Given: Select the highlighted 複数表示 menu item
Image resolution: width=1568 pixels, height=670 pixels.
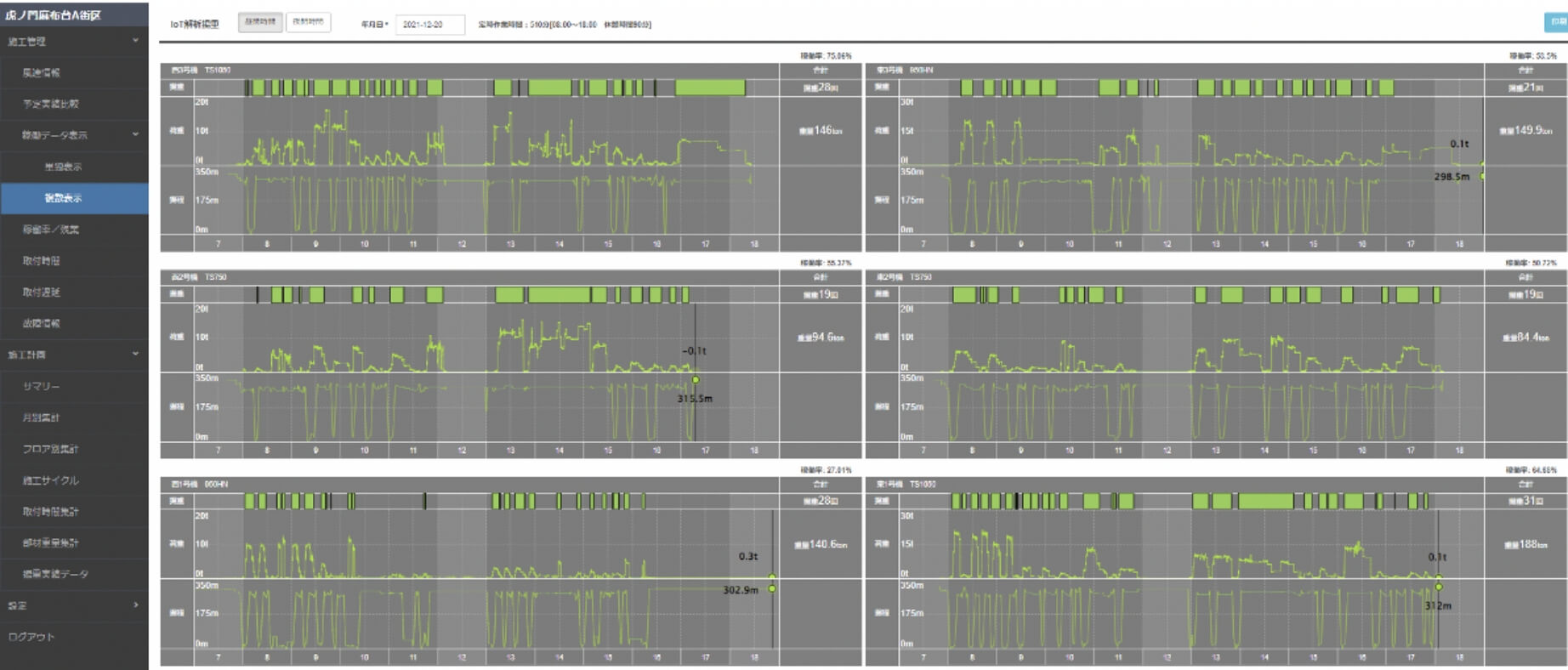Looking at the screenshot, I should point(64,198).
